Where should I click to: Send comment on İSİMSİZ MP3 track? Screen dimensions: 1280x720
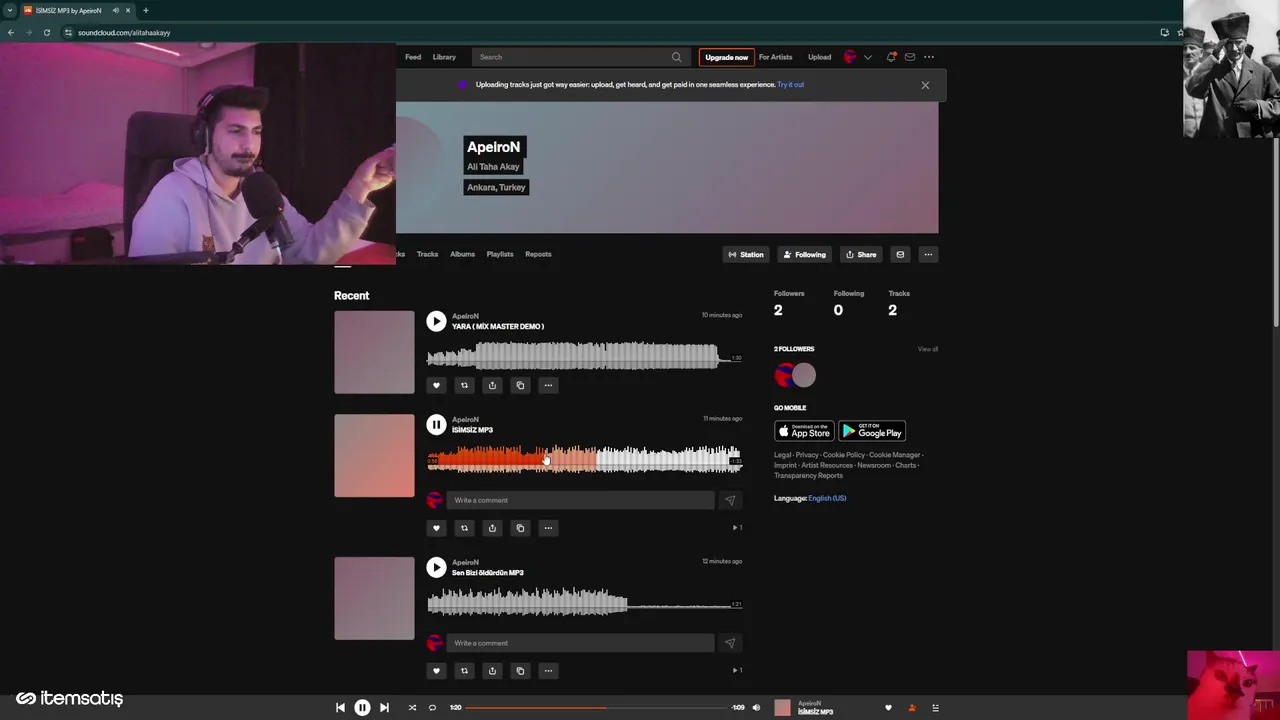click(730, 500)
